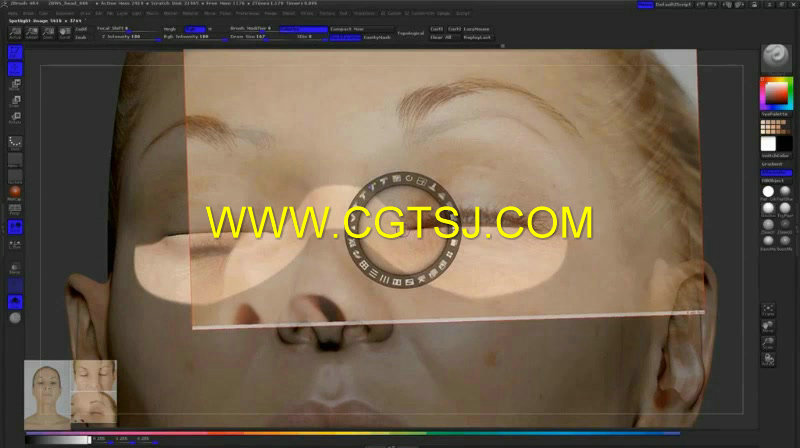This screenshot has width=800, height=448.
Task: Open the MatCap material sphere picker
Action: tap(15, 193)
